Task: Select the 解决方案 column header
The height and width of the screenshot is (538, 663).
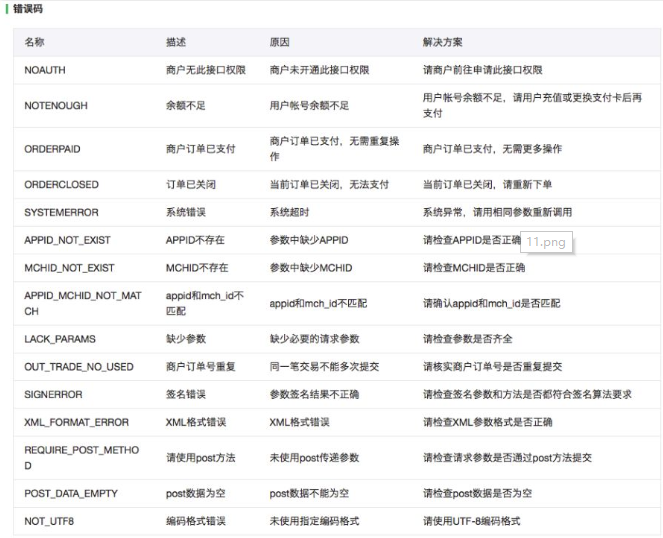Action: [443, 42]
